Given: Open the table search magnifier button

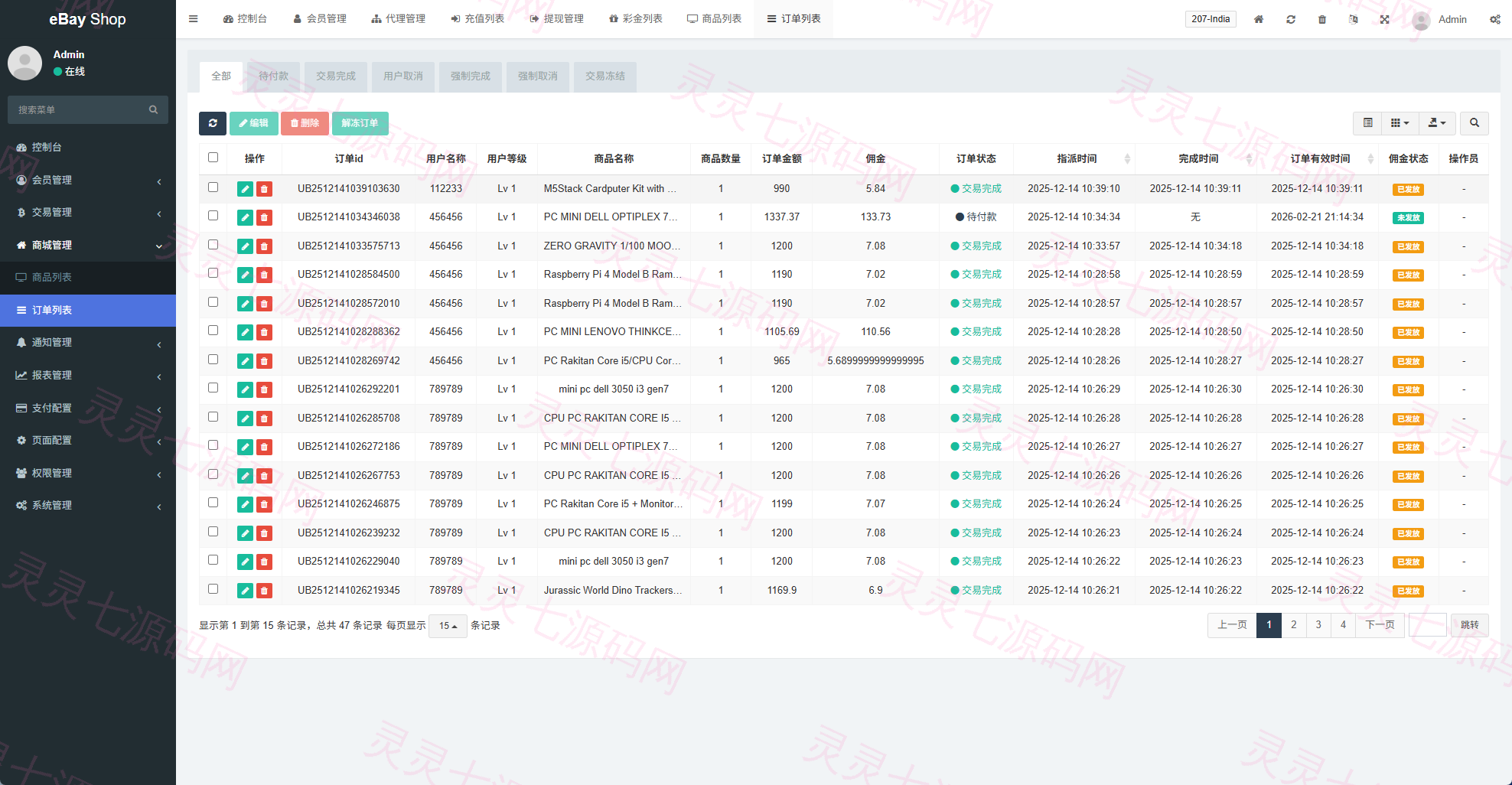Looking at the screenshot, I should pos(1475,123).
